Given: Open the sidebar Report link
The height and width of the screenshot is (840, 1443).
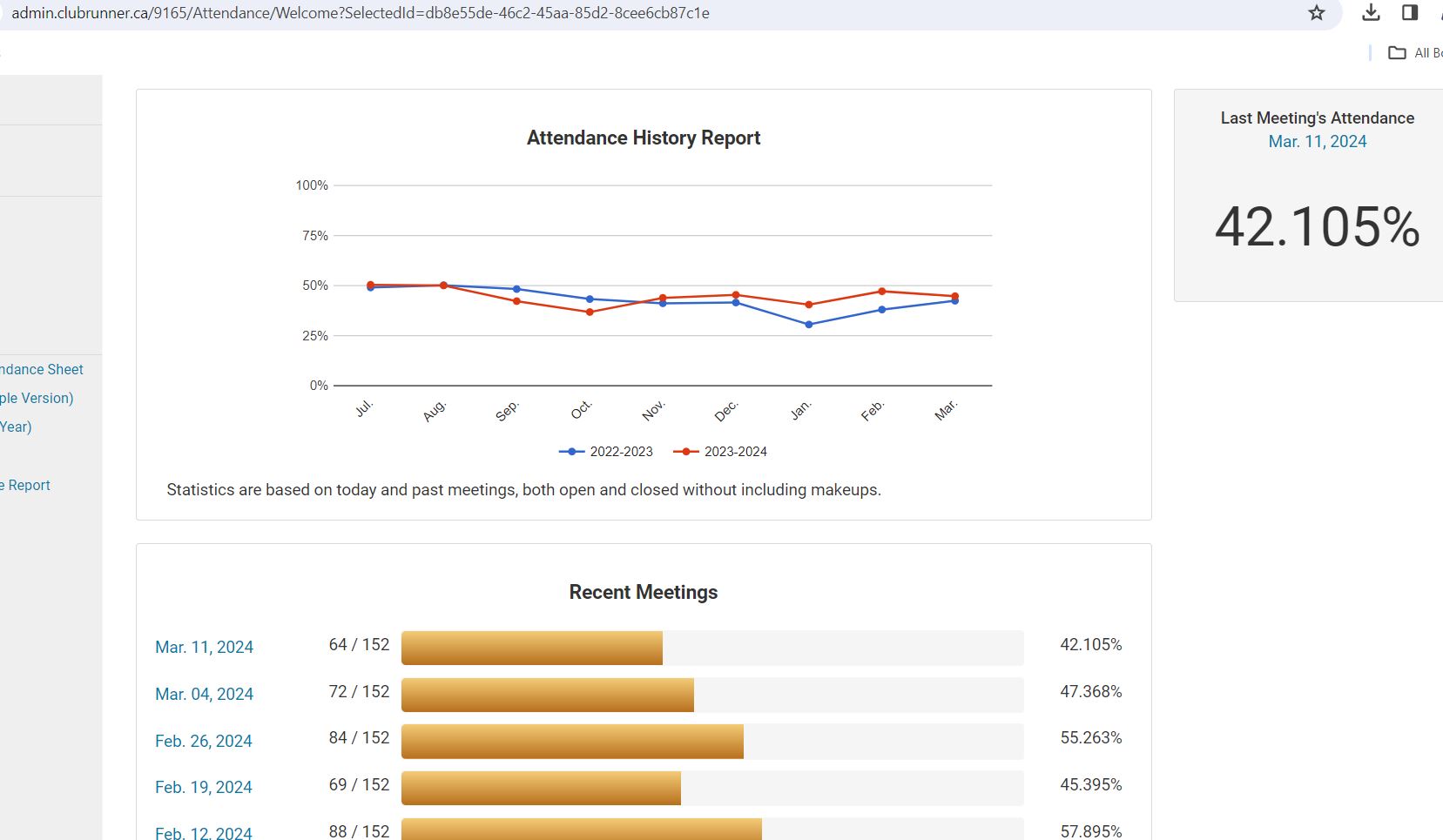Looking at the screenshot, I should (25, 485).
